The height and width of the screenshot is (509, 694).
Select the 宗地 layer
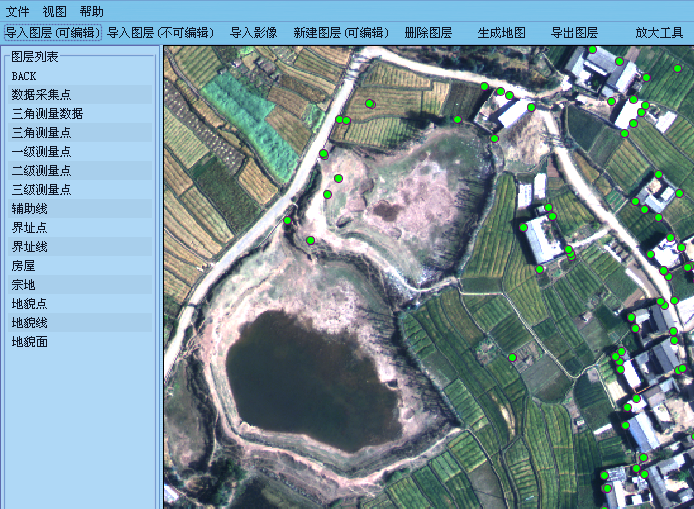click(80, 285)
